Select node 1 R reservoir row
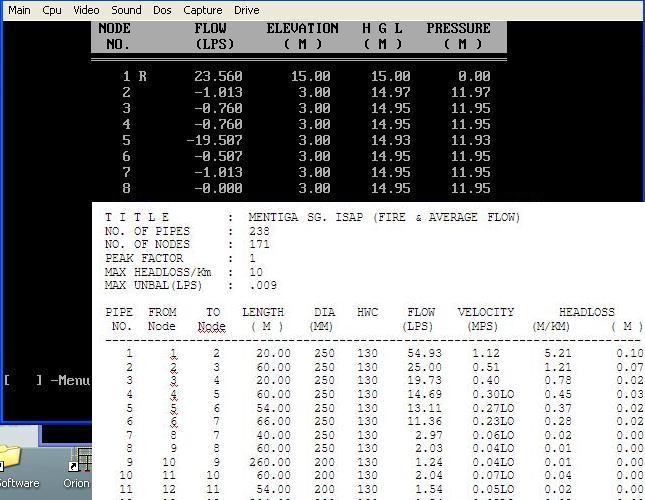The width and height of the screenshot is (645, 500). (135, 76)
